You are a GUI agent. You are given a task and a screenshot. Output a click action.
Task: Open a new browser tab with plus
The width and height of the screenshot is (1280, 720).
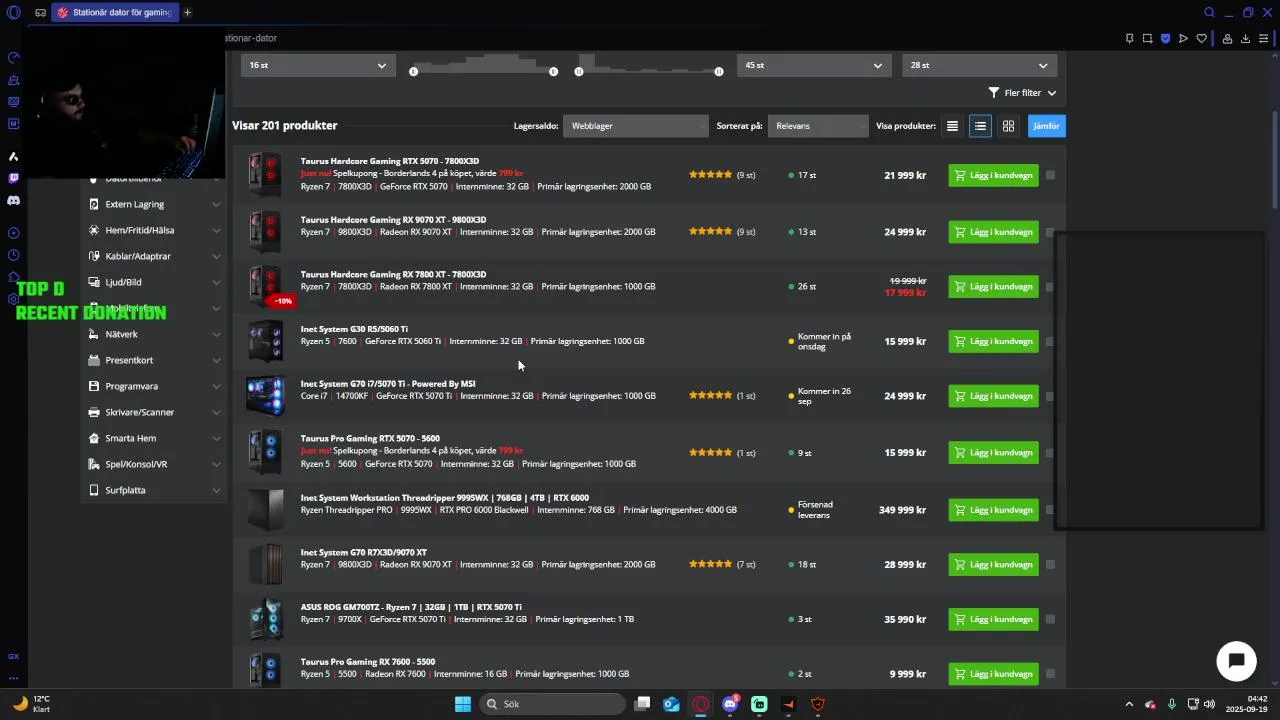[187, 12]
